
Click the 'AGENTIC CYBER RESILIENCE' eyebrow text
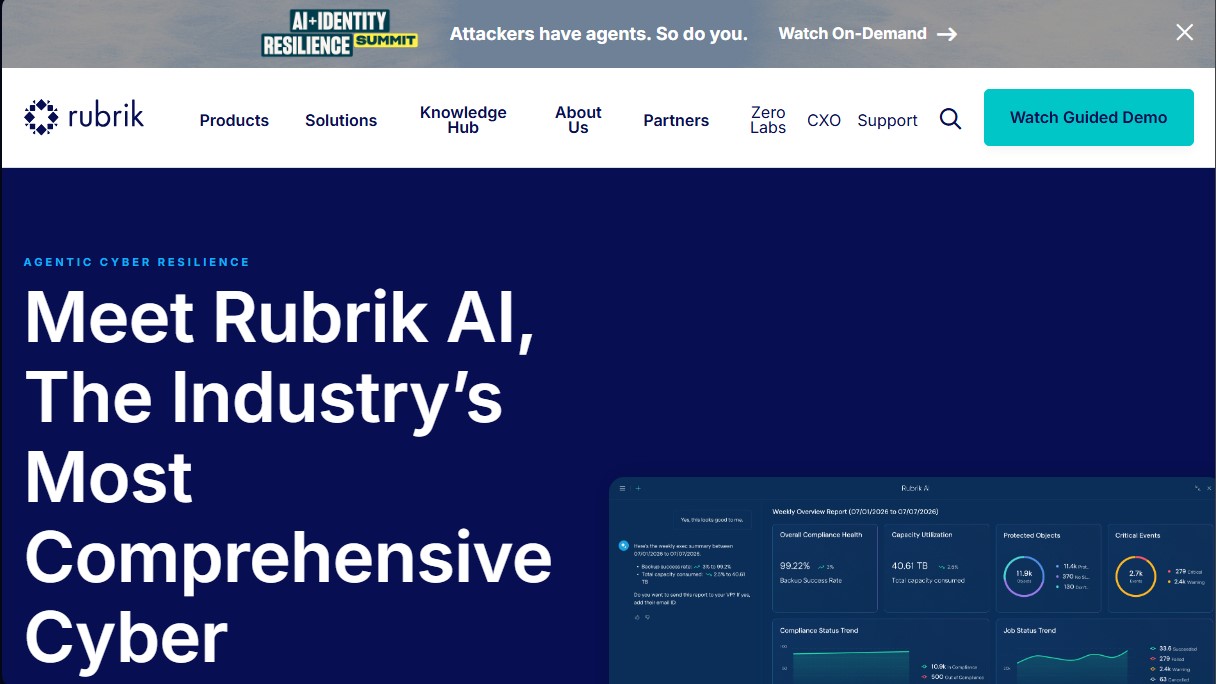coord(136,262)
